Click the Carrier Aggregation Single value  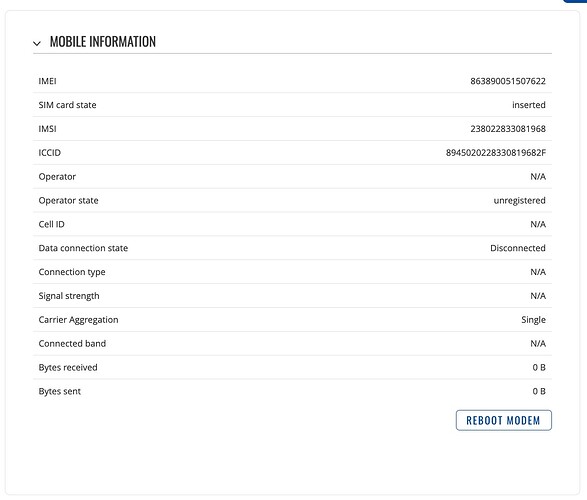[x=533, y=320]
